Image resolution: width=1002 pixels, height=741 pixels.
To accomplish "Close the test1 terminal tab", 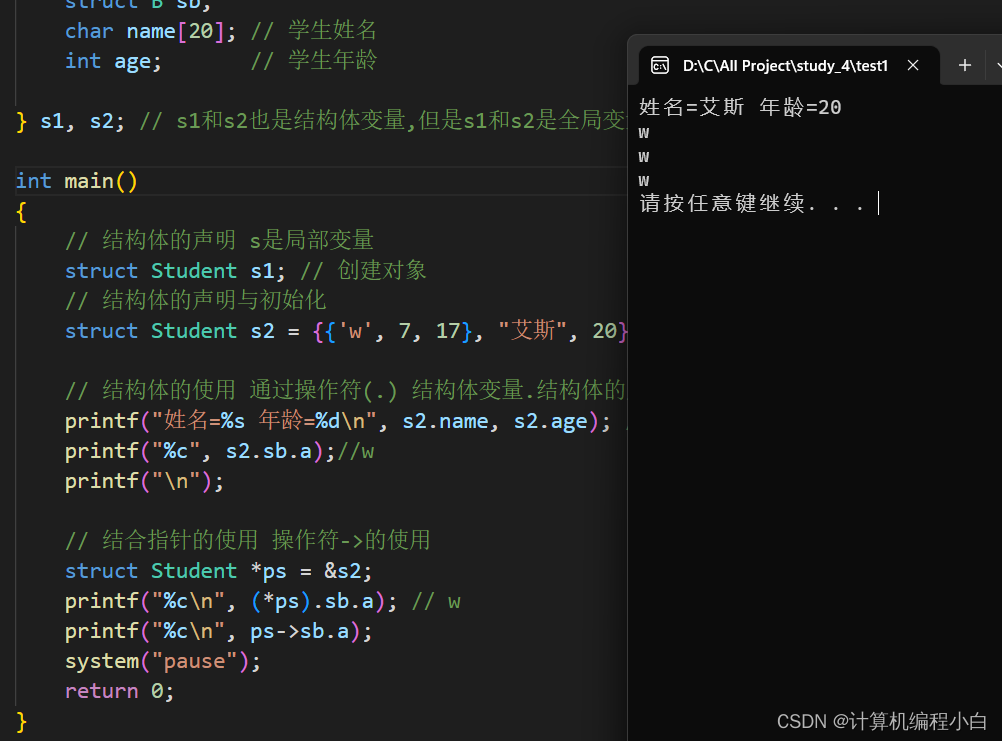I will click(913, 66).
